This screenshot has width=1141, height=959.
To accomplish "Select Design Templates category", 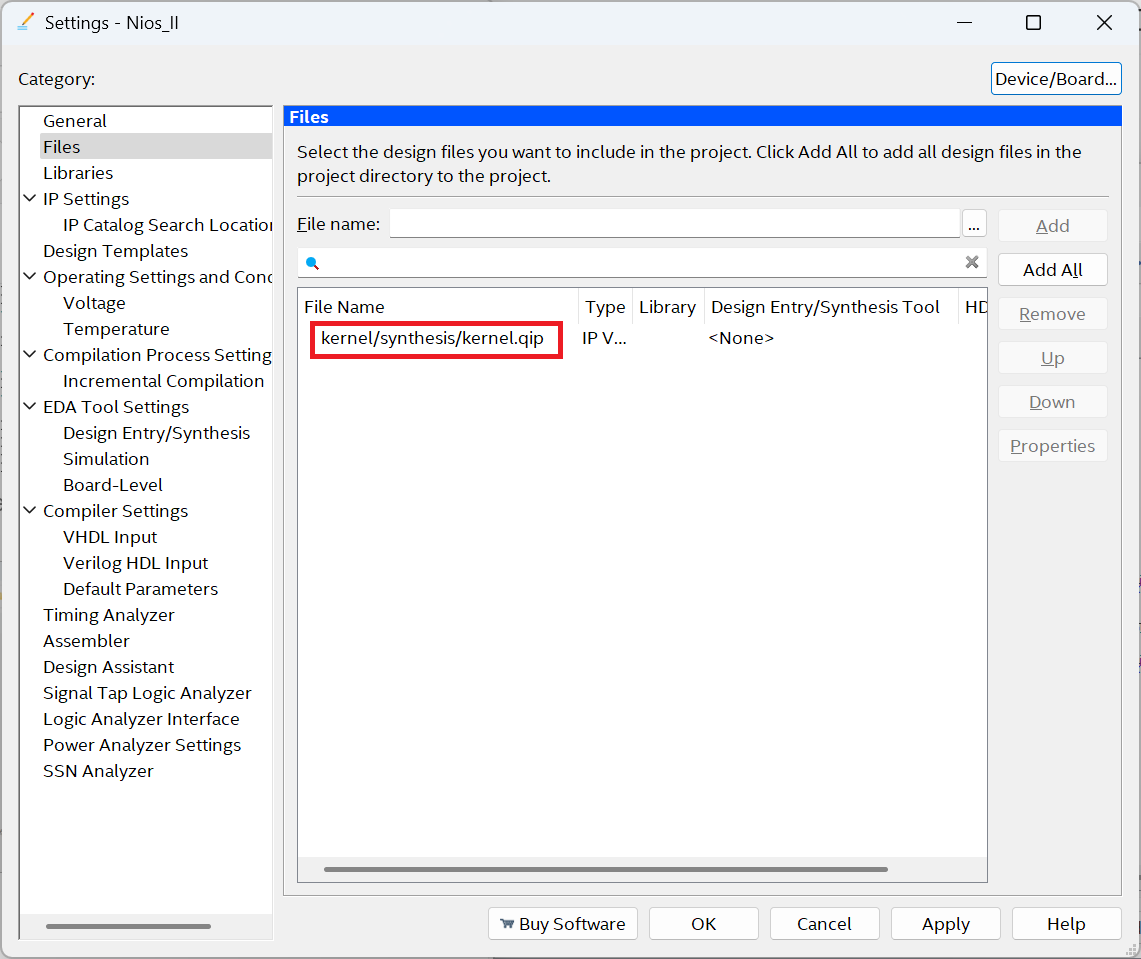I will 115,251.
